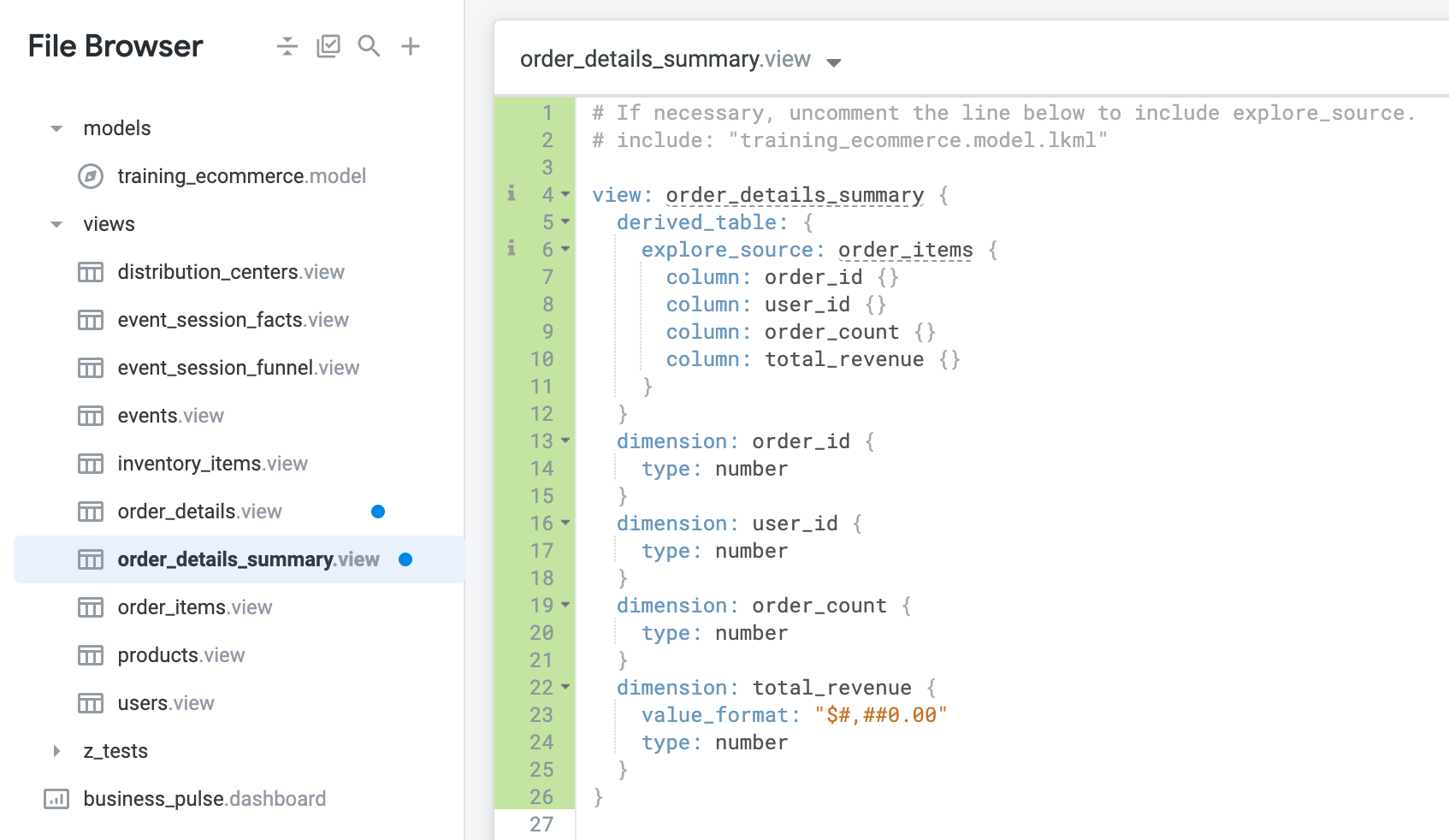
Task: Enable bulk file selection checkbox icon
Action: [x=328, y=45]
